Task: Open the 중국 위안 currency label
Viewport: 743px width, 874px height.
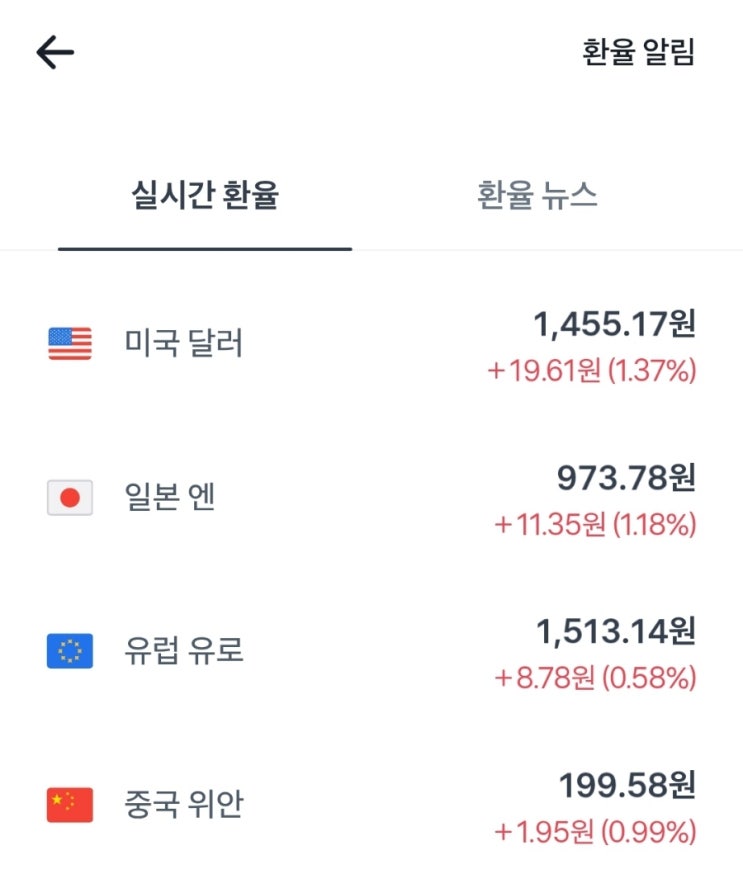Action: coord(184,805)
